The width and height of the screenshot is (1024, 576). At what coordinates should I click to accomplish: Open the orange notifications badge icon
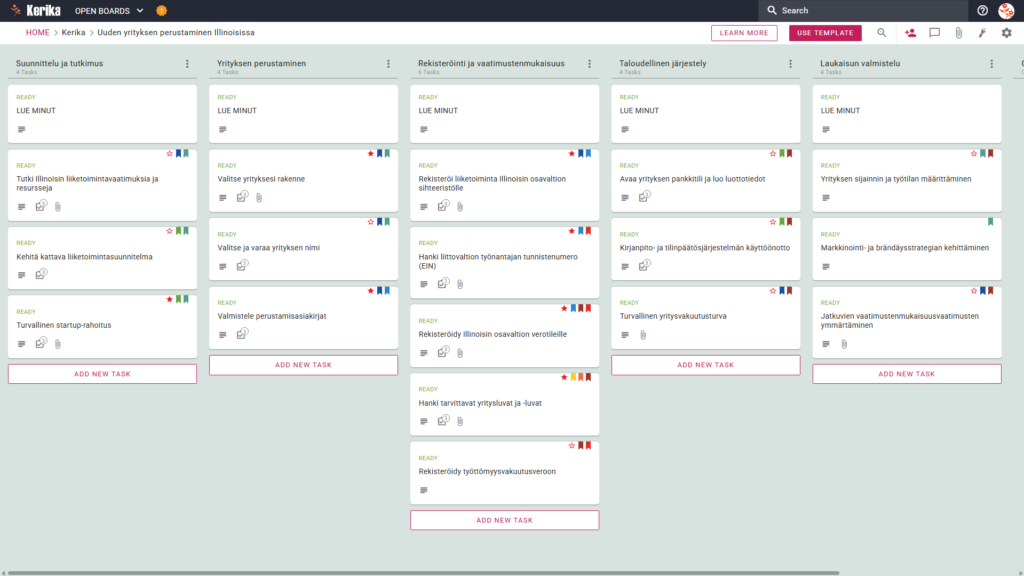[x=161, y=10]
